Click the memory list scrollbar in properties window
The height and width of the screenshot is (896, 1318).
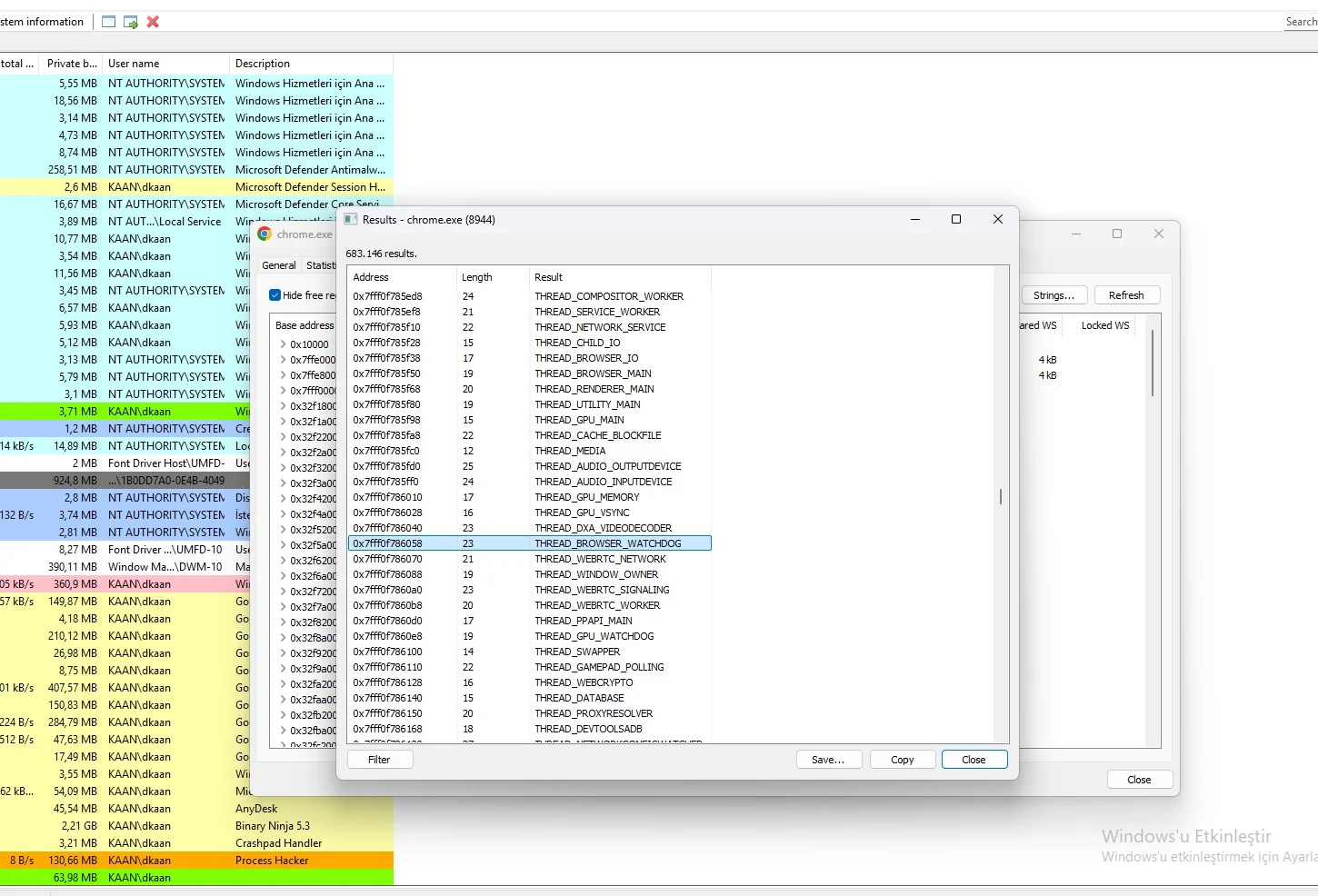(1153, 363)
